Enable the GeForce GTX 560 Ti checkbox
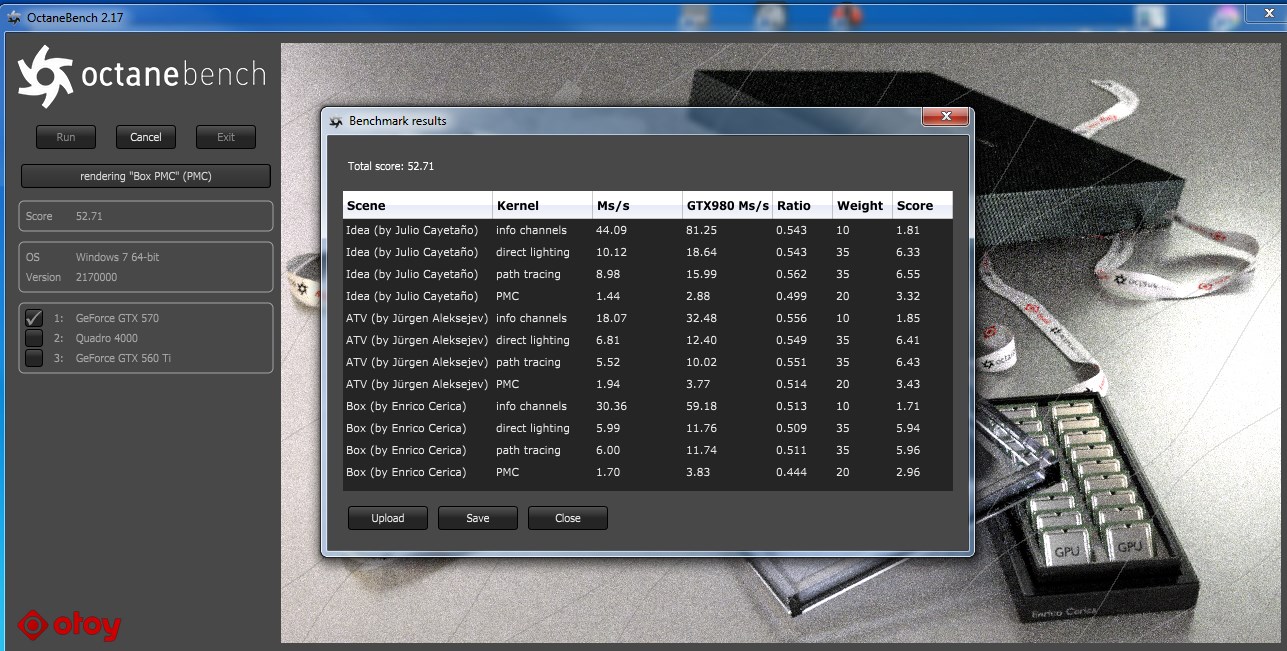Viewport: 1287px width, 651px height. [34, 358]
